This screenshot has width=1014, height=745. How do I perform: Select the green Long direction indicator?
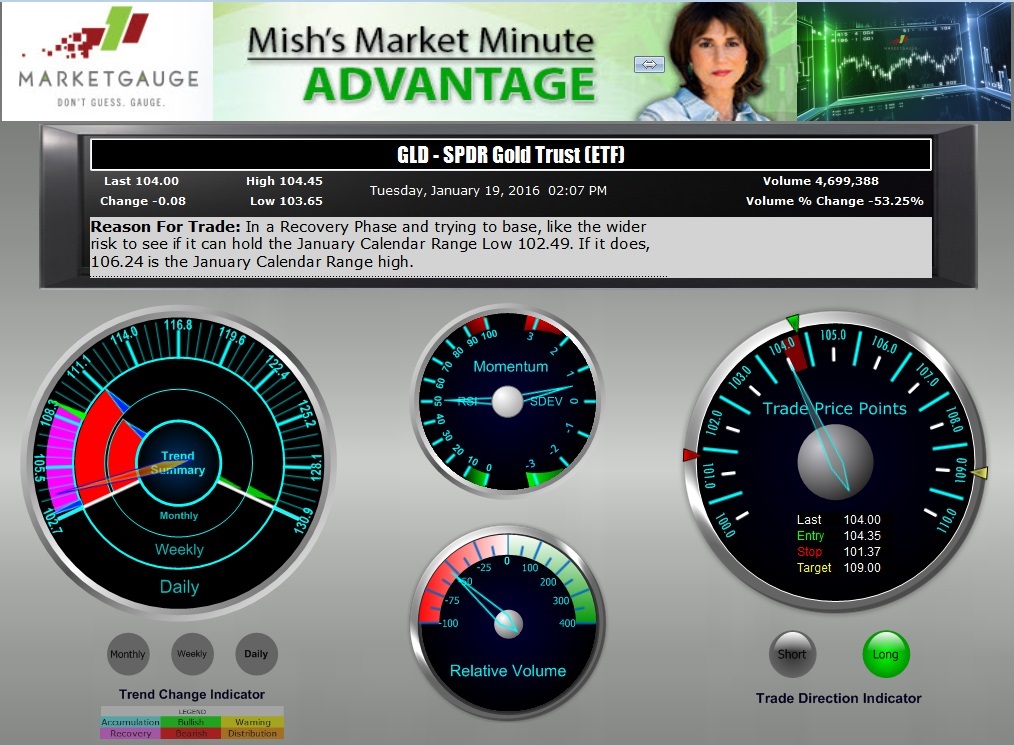885,655
